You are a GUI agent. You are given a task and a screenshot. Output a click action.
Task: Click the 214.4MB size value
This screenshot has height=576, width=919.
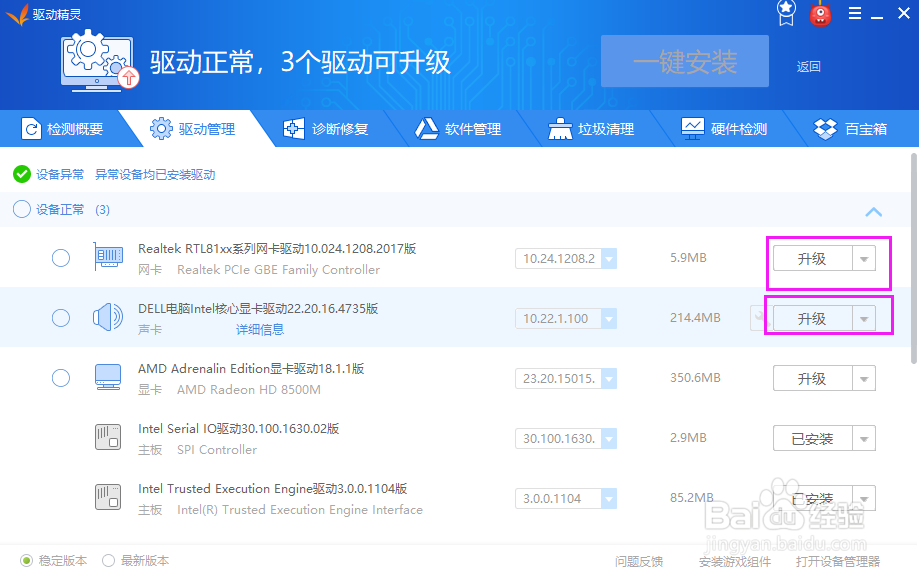pyautogui.click(x=695, y=318)
